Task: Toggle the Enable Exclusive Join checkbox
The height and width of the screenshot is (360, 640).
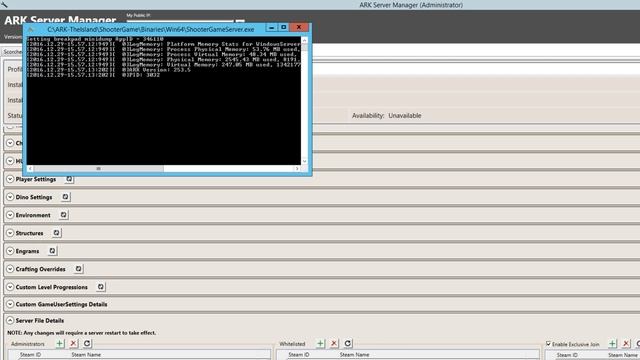Action: [548, 344]
